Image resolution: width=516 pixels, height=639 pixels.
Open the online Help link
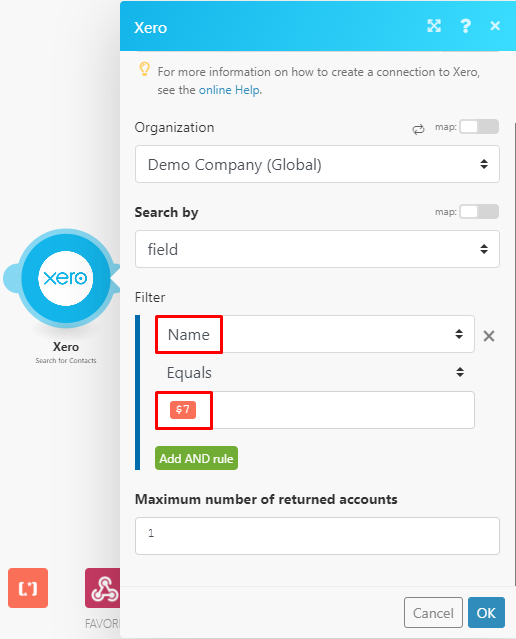(229, 90)
